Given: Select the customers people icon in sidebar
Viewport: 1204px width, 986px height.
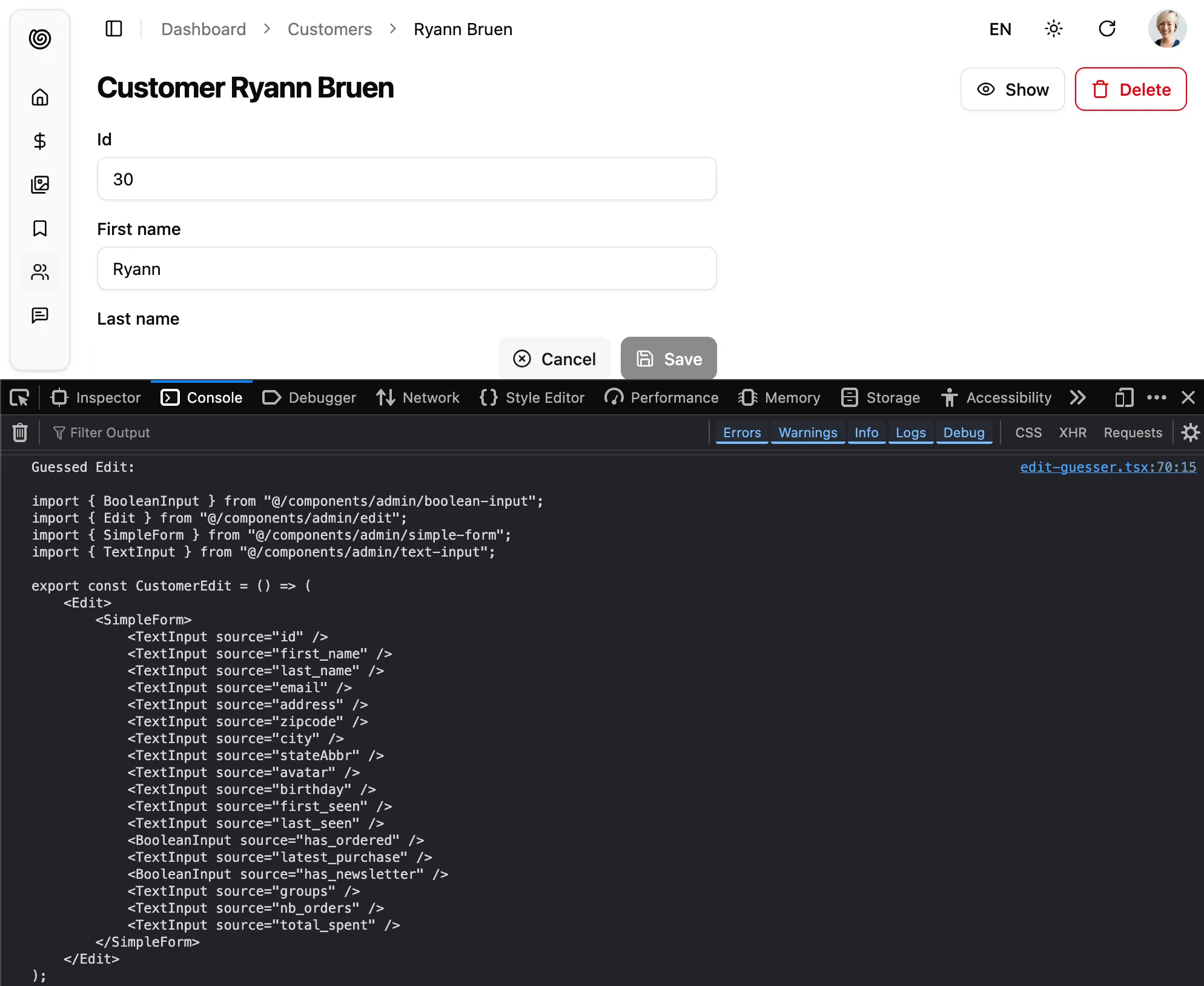Looking at the screenshot, I should tap(40, 272).
